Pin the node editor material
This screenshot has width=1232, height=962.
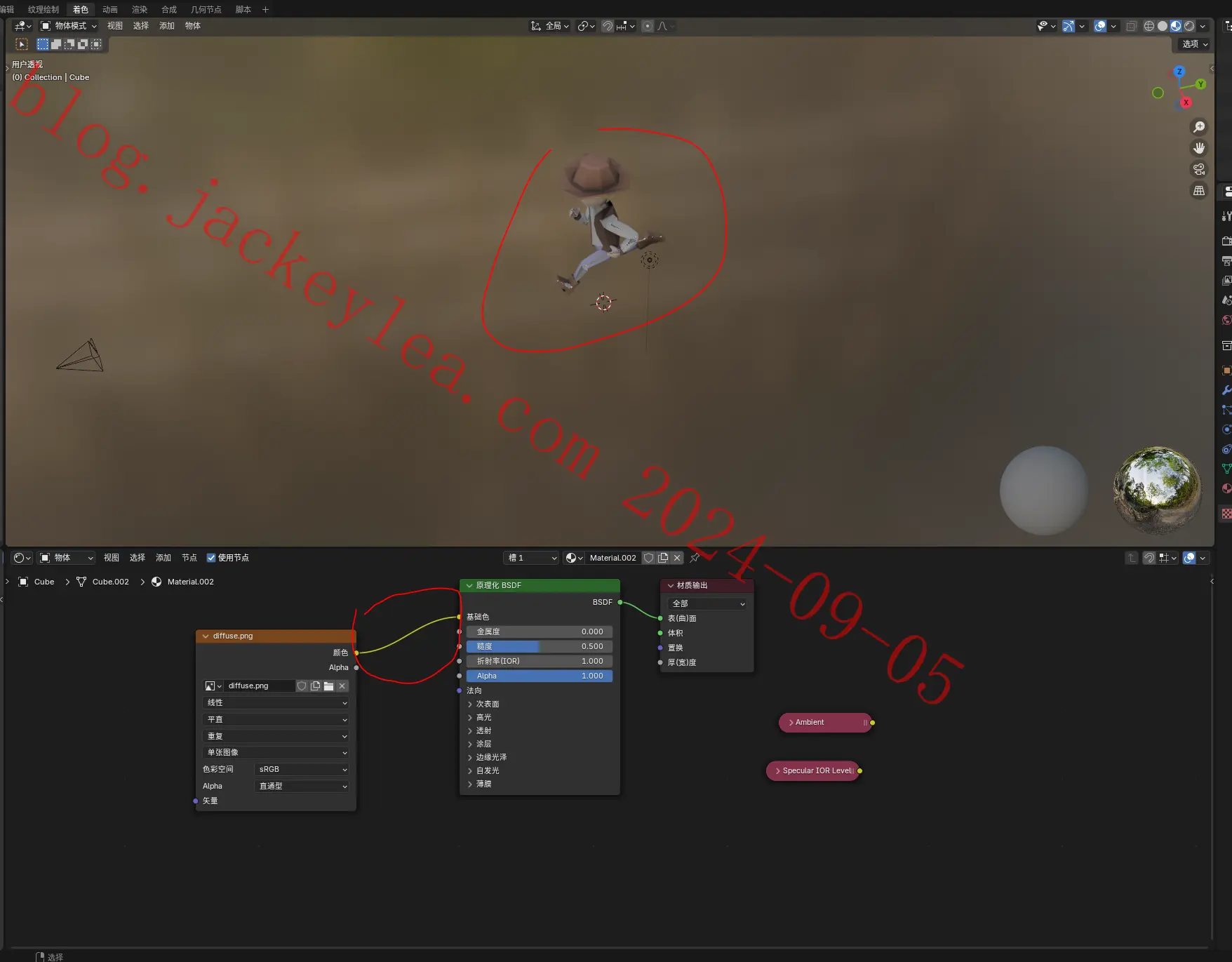click(x=695, y=558)
